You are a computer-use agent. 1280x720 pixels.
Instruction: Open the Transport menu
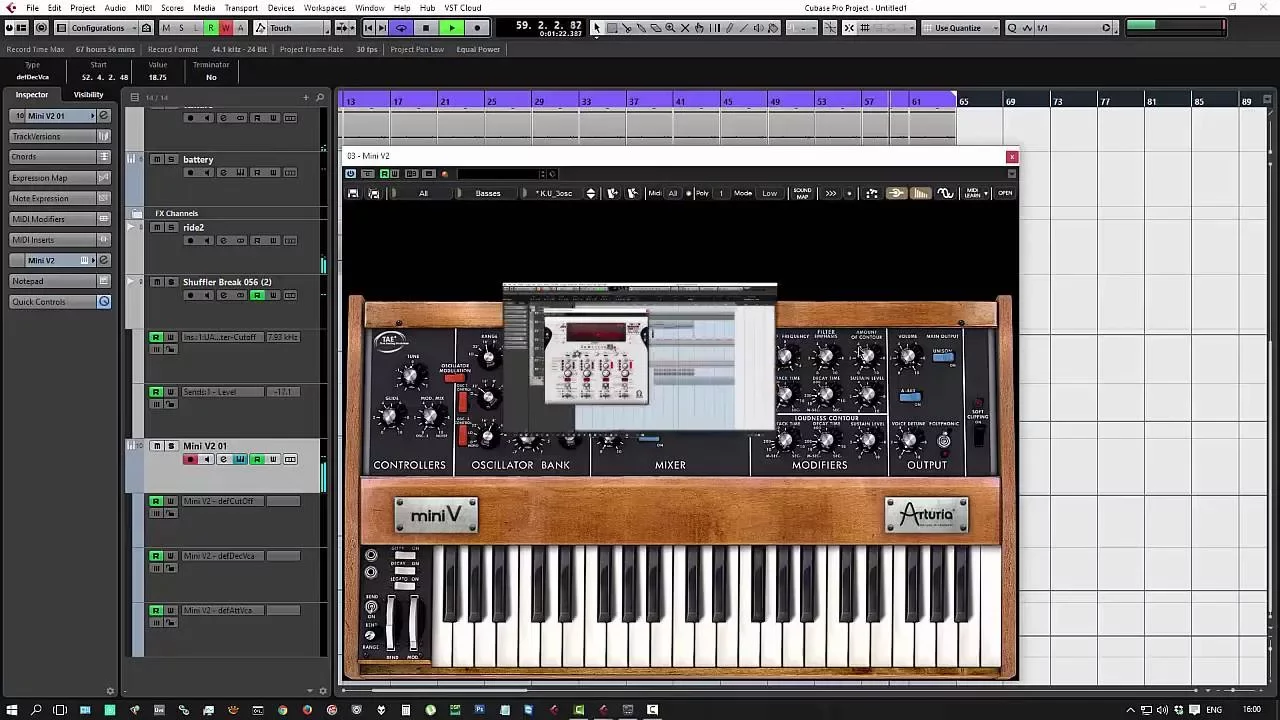[241, 8]
